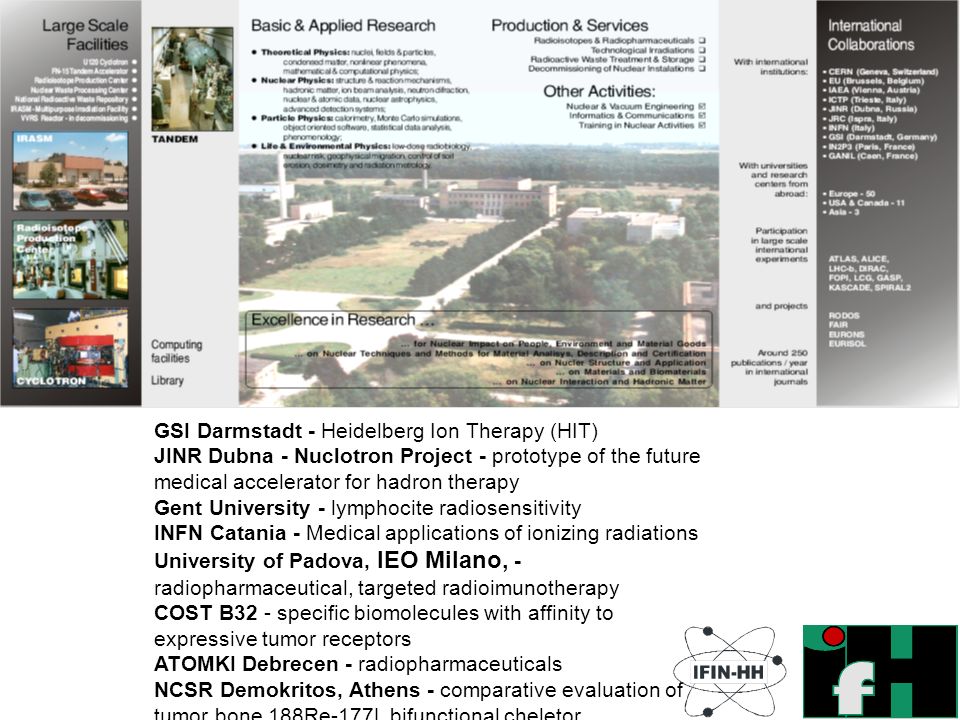The image size is (960, 720).
Task: Tick Decommissioning of Nuclear Installations checkbox
Action: [702, 69]
